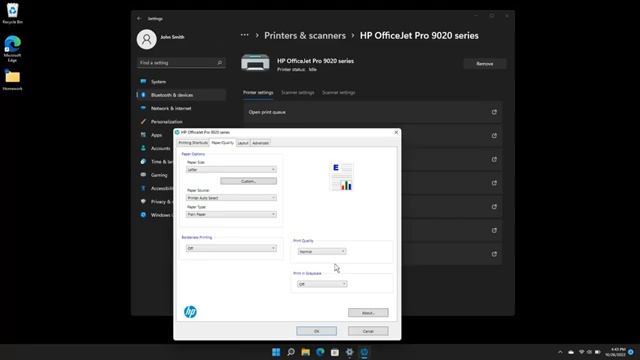Viewport: 640px width, 360px height.
Task: Click the battery tray icon
Action: tap(597, 352)
